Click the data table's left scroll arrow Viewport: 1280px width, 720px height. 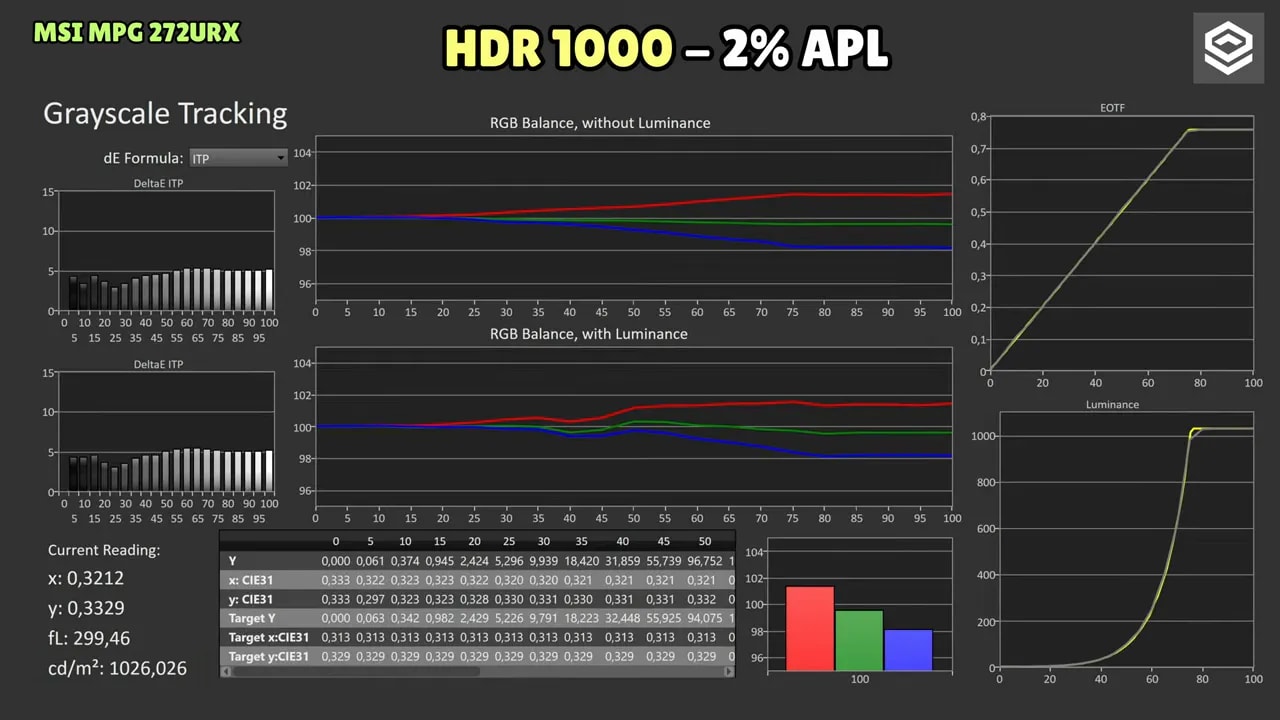point(225,672)
